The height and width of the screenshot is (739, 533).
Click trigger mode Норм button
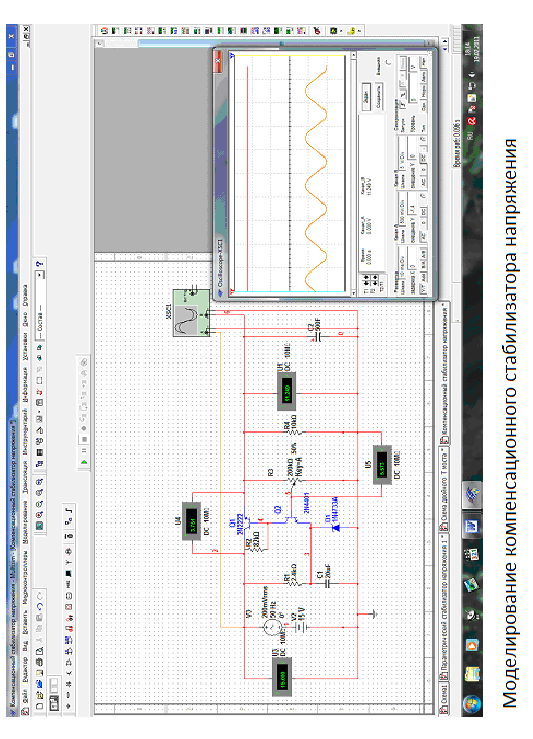(x=423, y=91)
